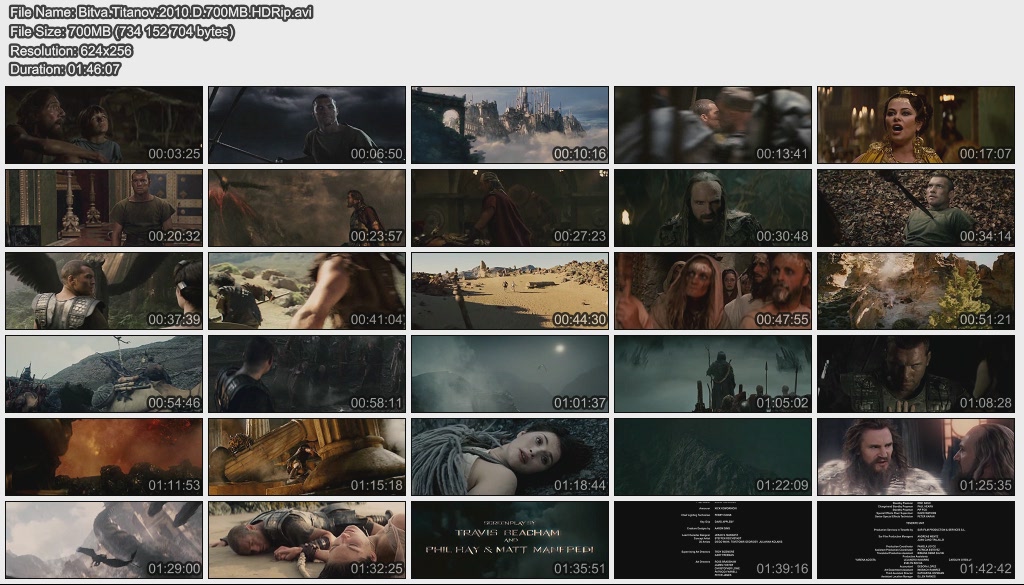1024x585 pixels.
Task: Open the thumbnail timestamped 00:37:39
Action: pos(104,291)
